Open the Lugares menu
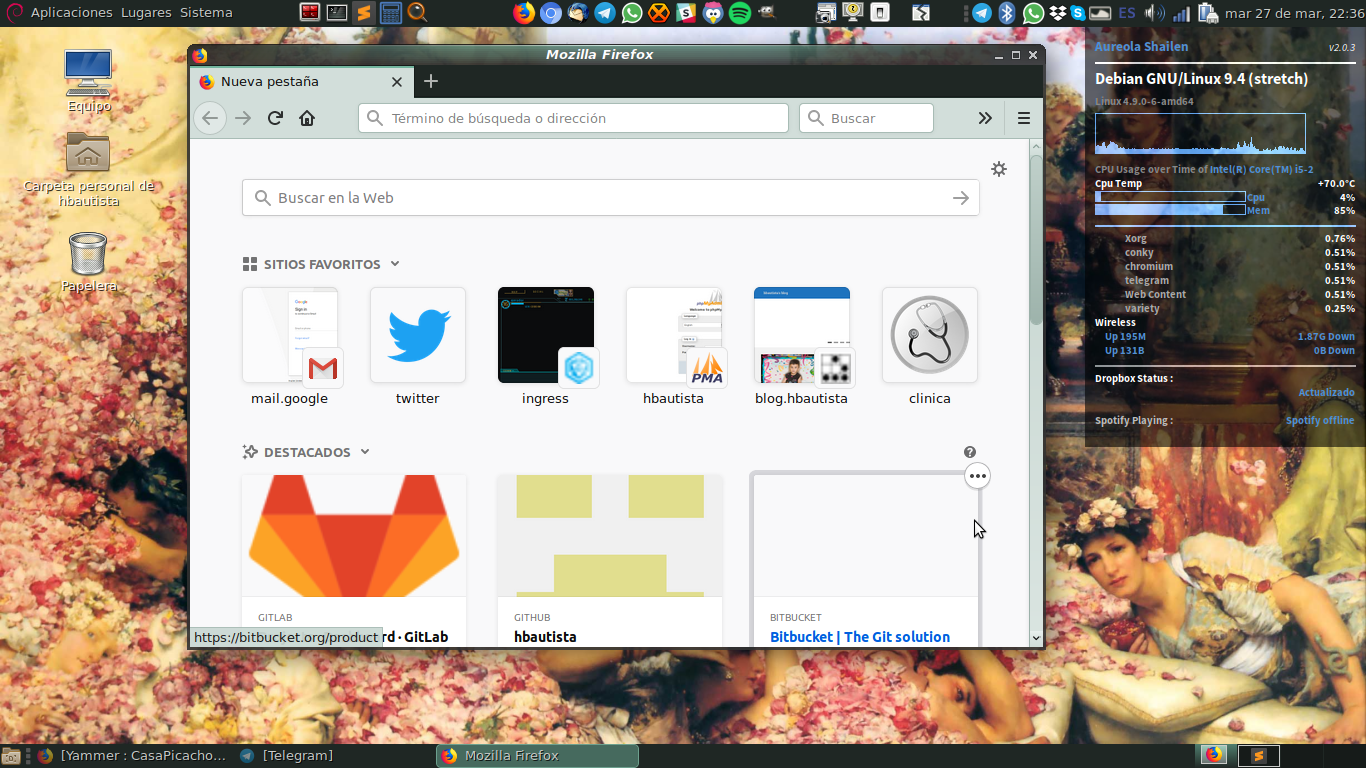Image resolution: width=1366 pixels, height=768 pixels. point(146,13)
